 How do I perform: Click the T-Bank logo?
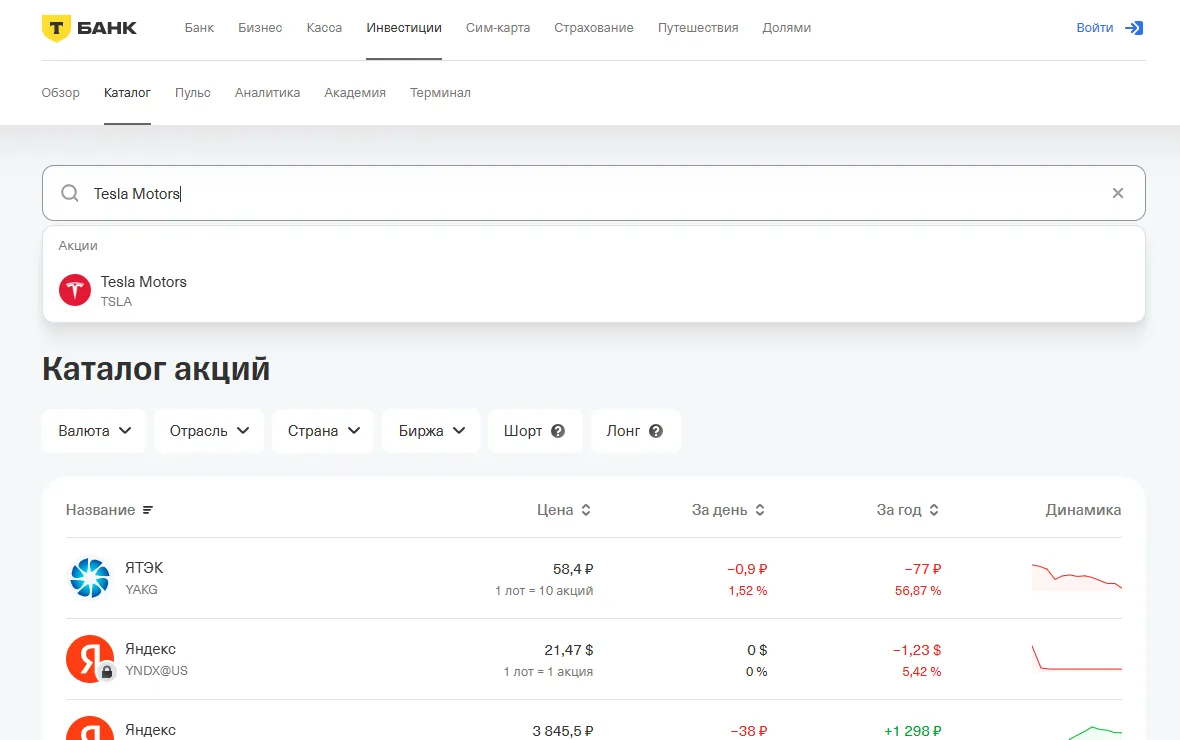89,28
